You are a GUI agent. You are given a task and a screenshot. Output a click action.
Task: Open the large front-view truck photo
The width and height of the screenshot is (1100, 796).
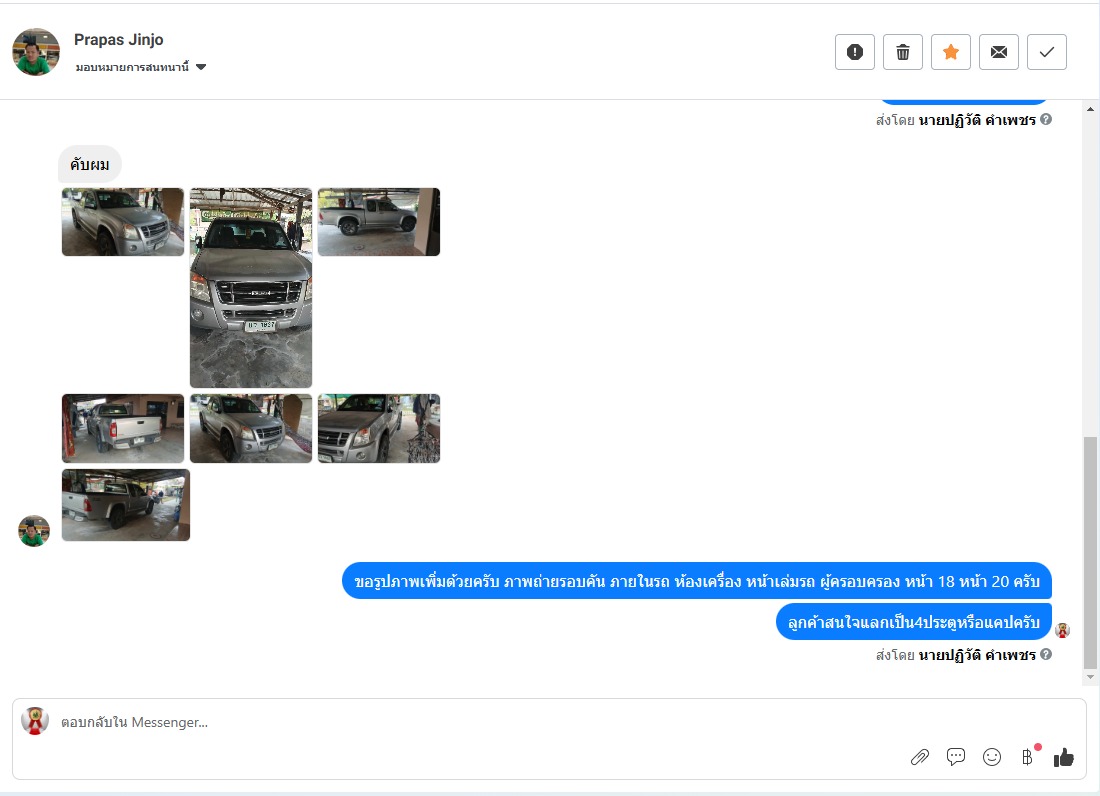click(x=251, y=288)
